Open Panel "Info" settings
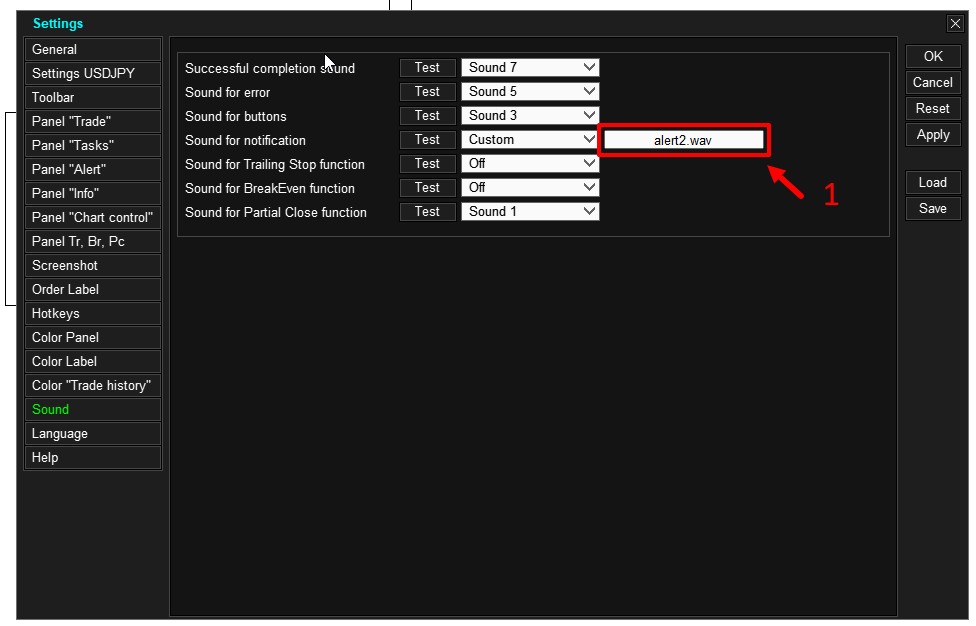The height and width of the screenshot is (626, 976). click(93, 194)
